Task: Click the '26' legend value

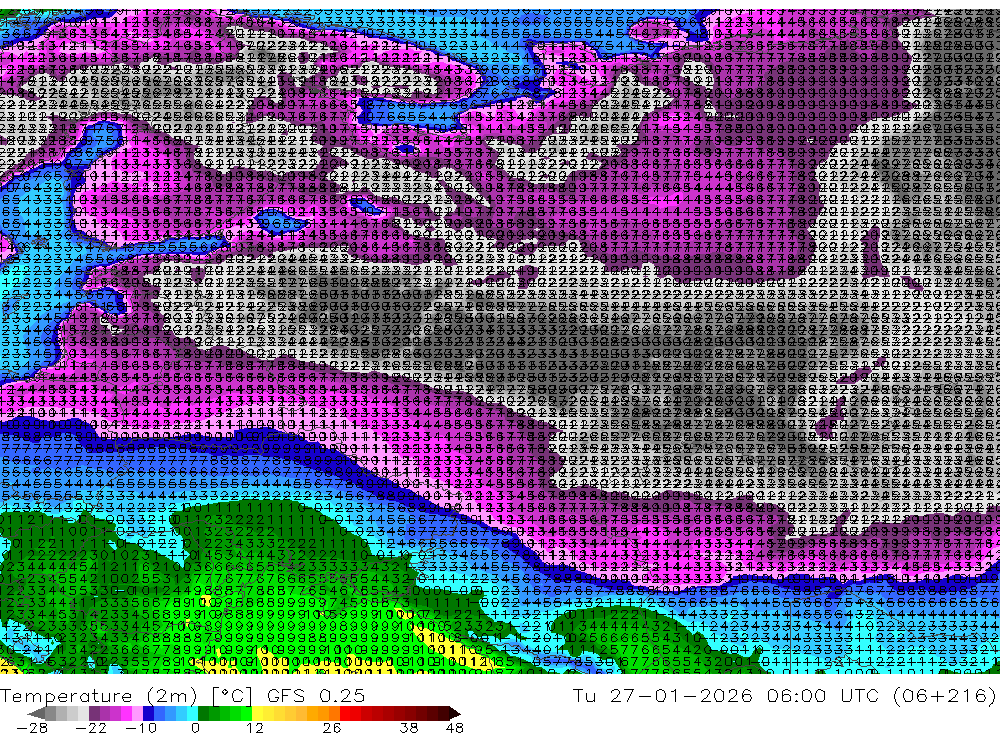Action: [331, 727]
